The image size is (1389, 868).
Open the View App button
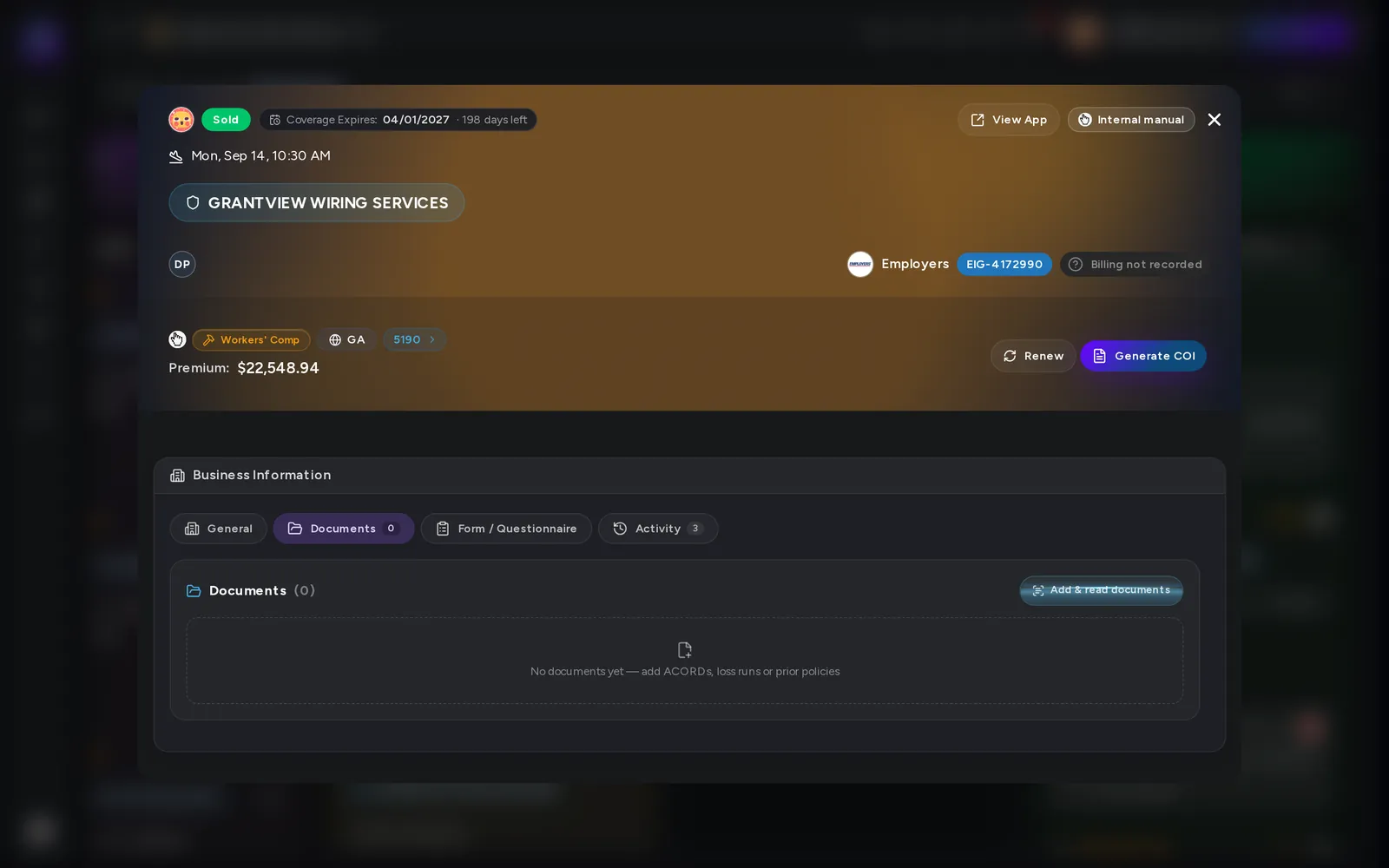[1008, 120]
